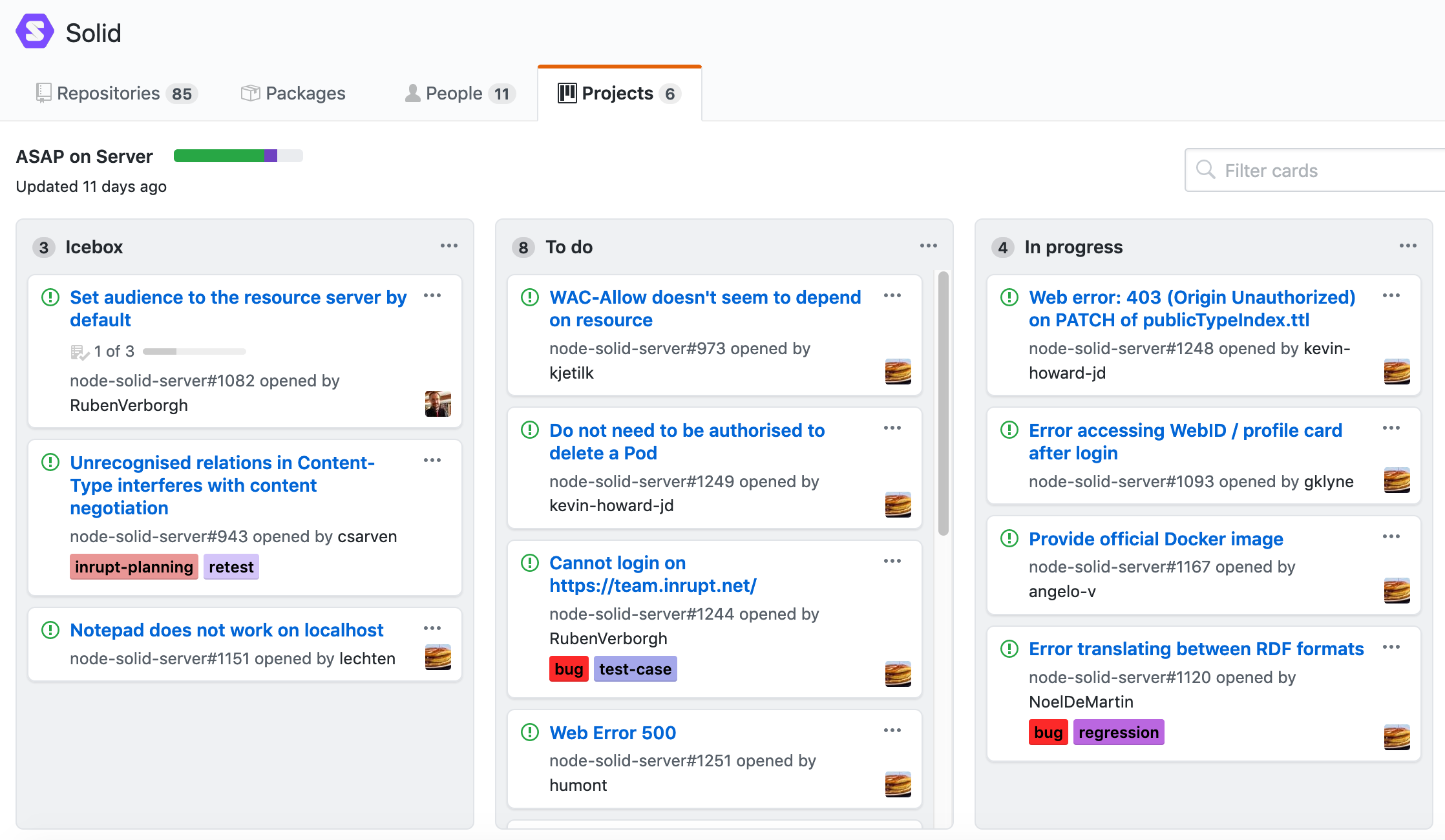The image size is (1445, 840).
Task: Click the bug label on Error translating card
Action: [1048, 732]
